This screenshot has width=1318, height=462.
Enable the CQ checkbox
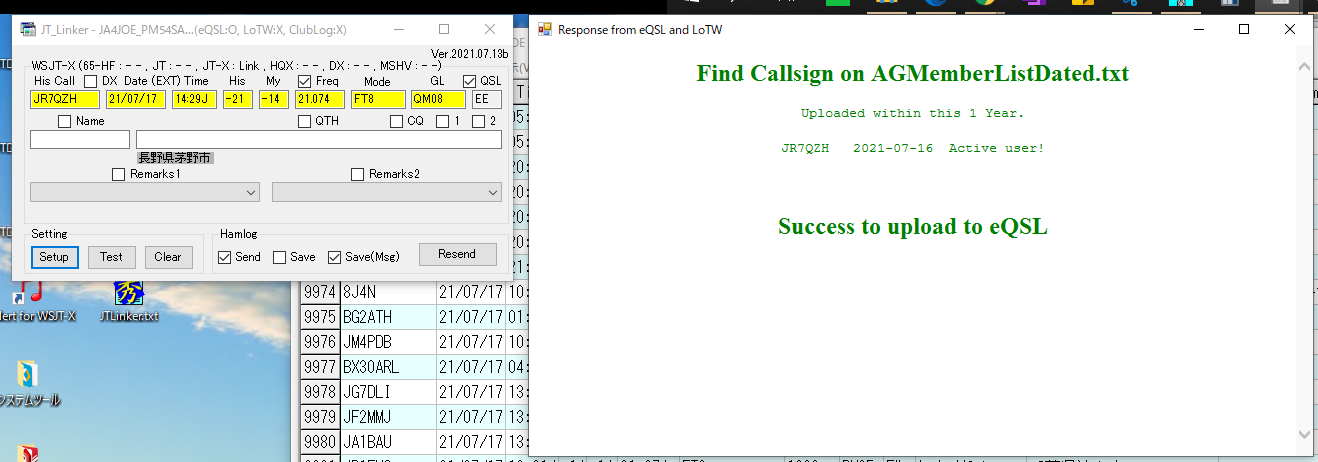396,121
